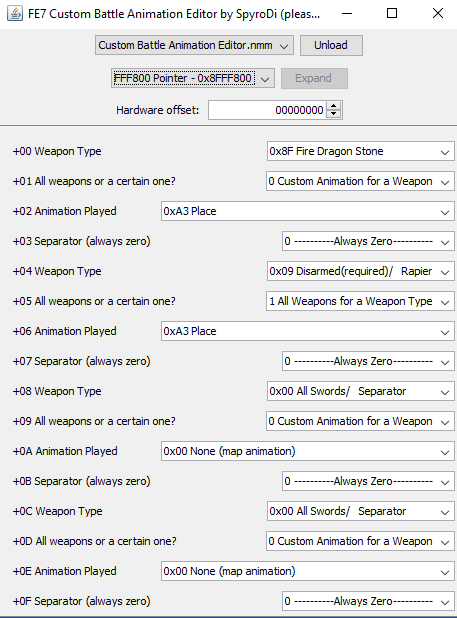Viewport: 457px width, 618px height.
Task: Open the +00 Weapon Type Fire Dragon Stone dropdown
Action: coord(360,151)
